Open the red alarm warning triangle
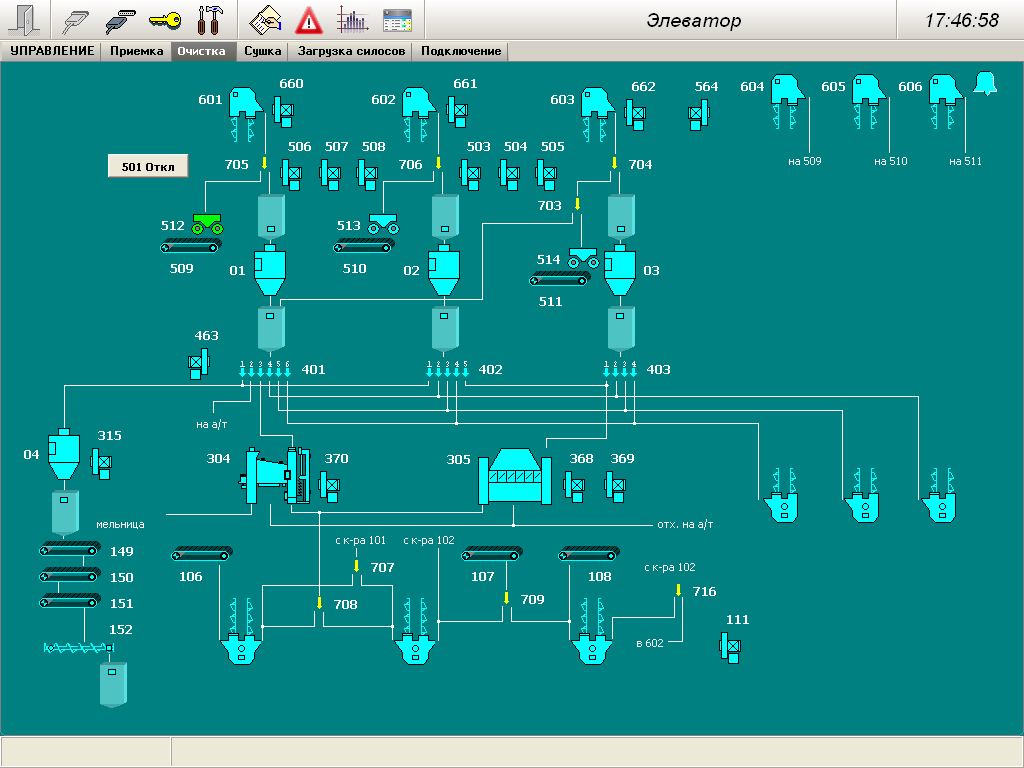This screenshot has width=1024, height=768. tap(309, 19)
